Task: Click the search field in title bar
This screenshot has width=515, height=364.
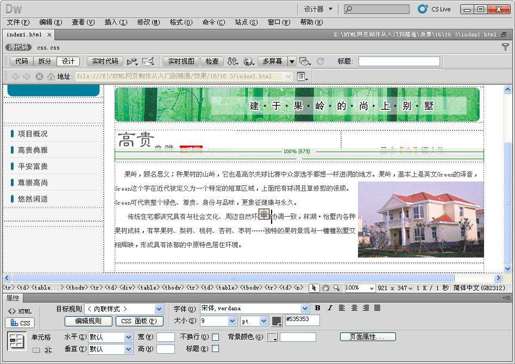Action: click(x=377, y=9)
